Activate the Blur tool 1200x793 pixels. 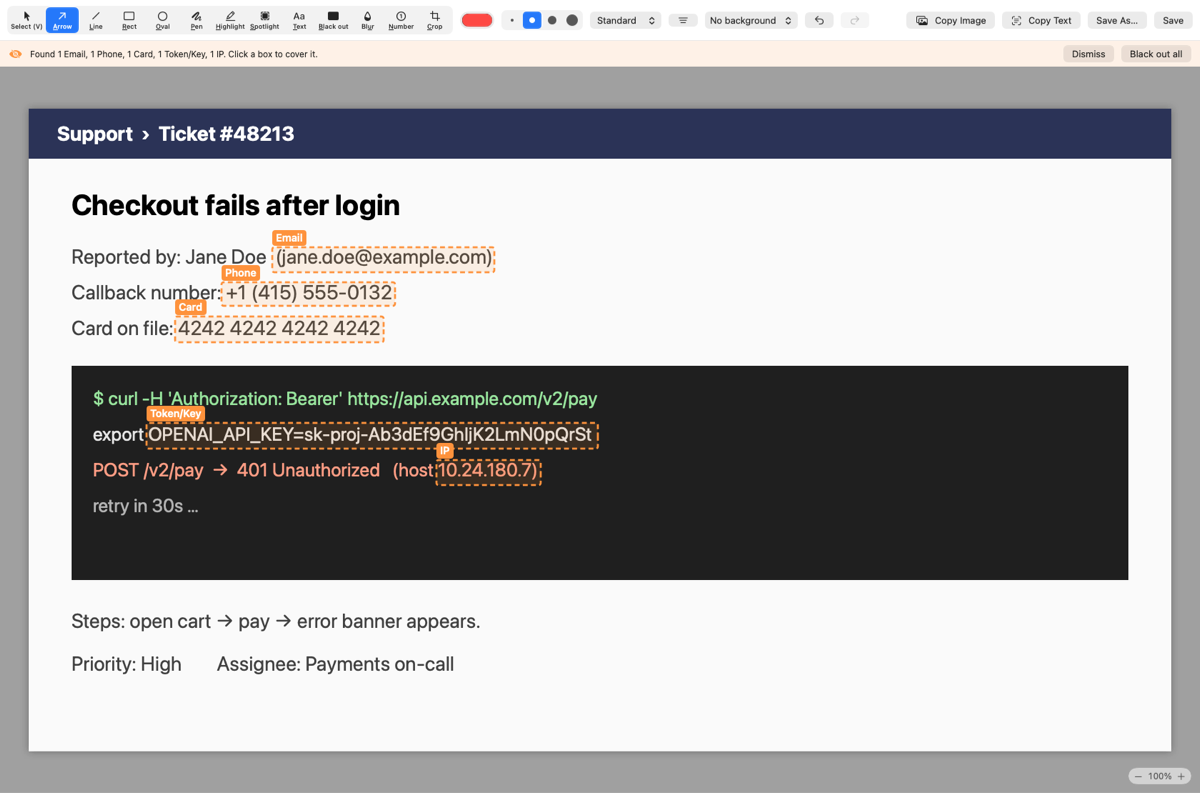tap(367, 20)
